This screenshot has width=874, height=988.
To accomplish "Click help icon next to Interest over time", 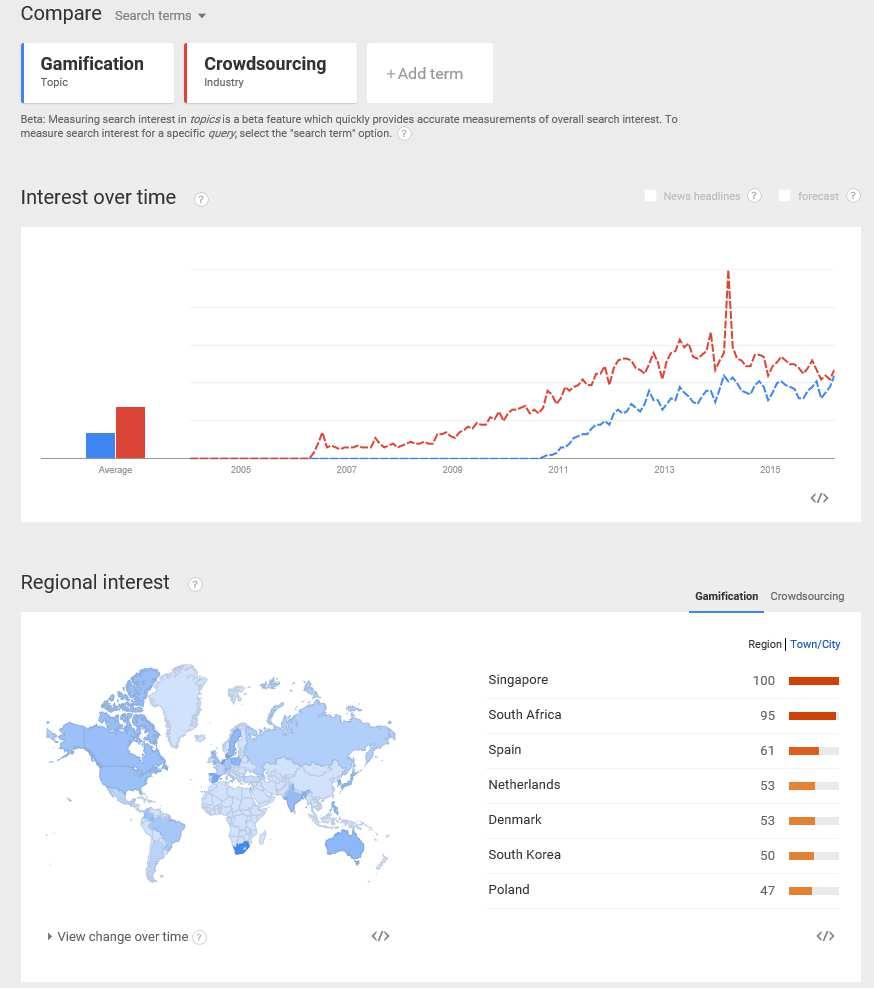I will coord(201,199).
